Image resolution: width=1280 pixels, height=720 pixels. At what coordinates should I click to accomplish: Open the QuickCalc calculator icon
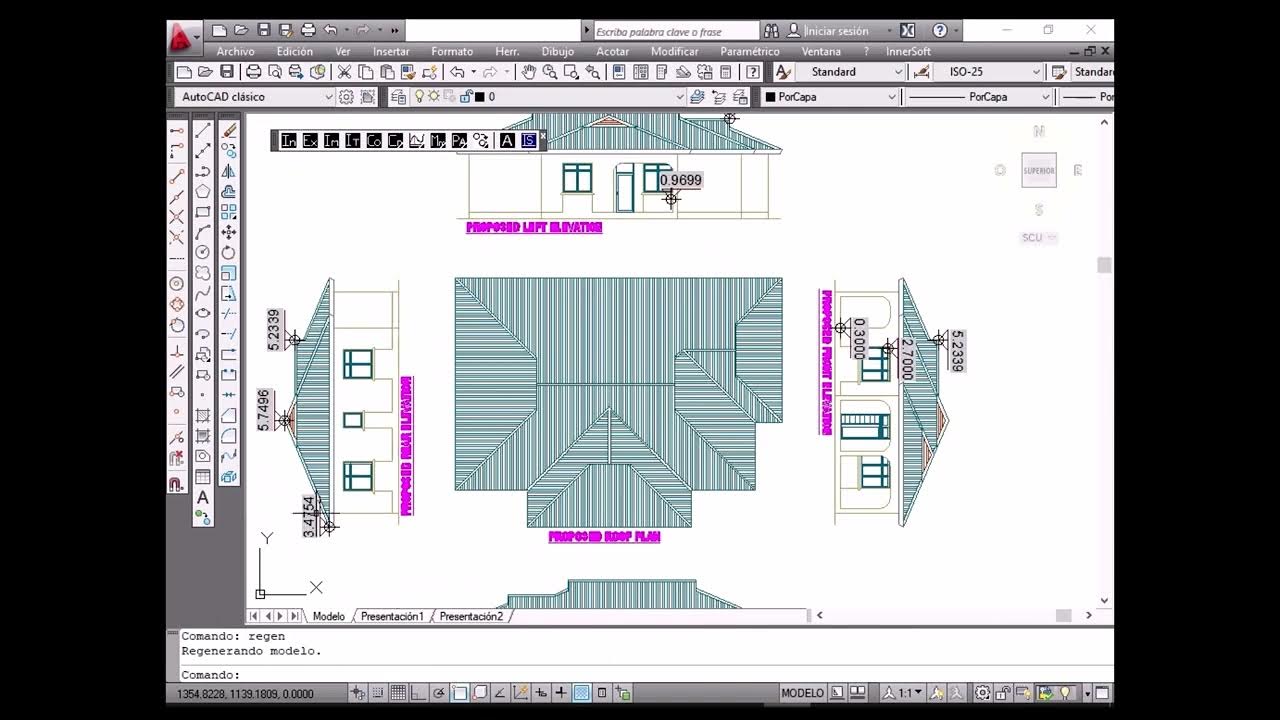pyautogui.click(x=725, y=71)
